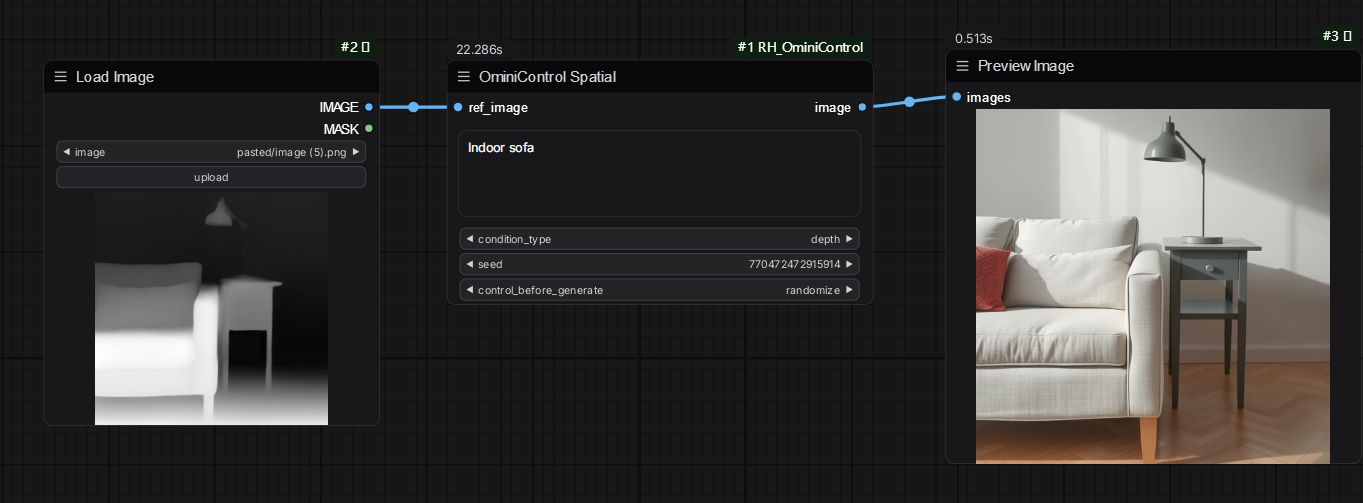The width and height of the screenshot is (1363, 503).
Task: Open the Load Image node menu icon
Action: point(61,77)
